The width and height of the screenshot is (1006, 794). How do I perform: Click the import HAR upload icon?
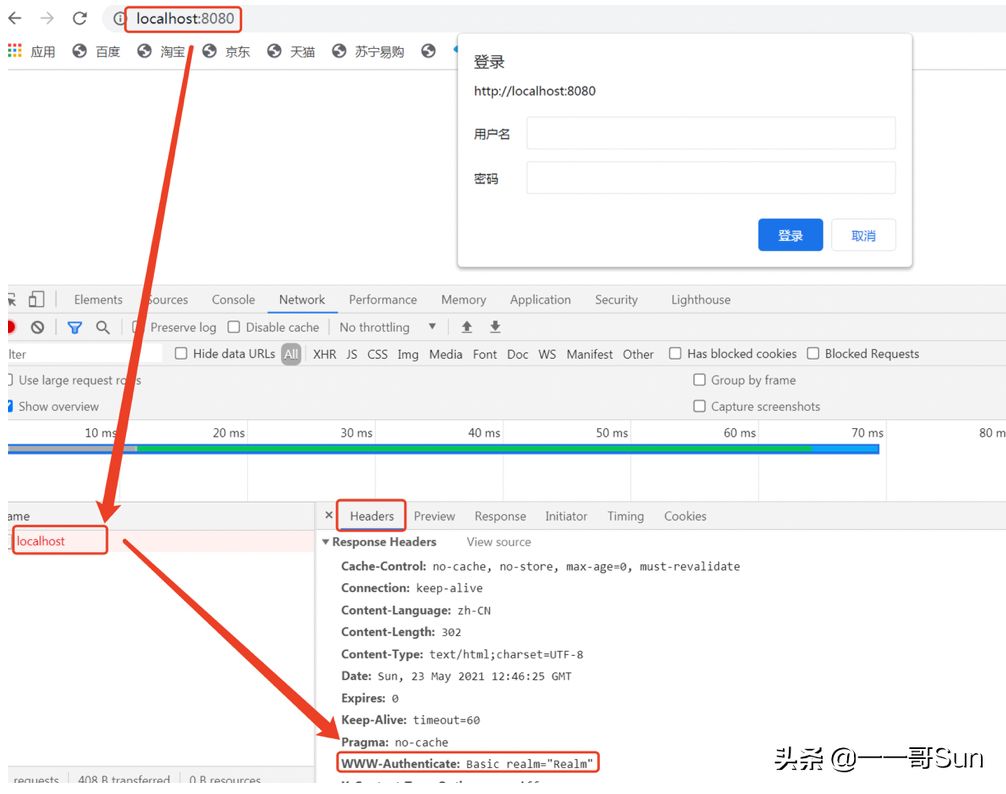pyautogui.click(x=467, y=327)
